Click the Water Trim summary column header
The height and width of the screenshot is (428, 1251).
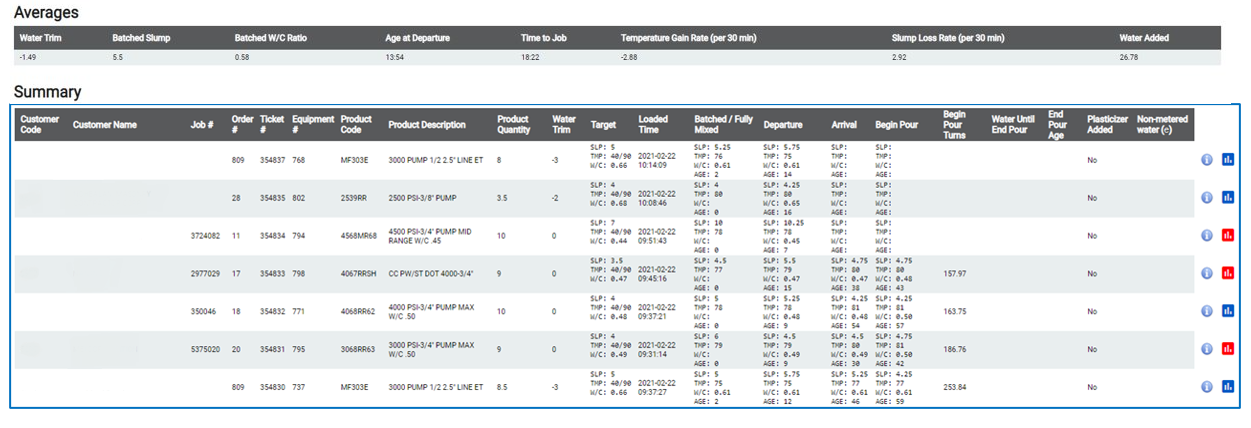pos(564,125)
